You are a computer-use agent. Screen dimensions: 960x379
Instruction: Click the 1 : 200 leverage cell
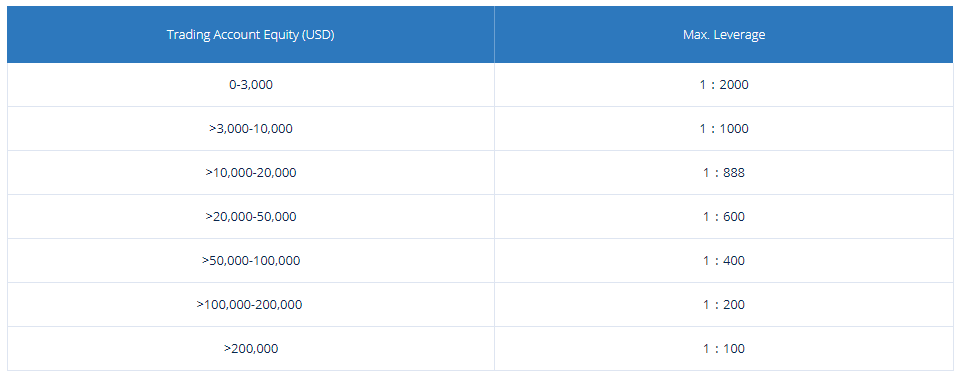[x=724, y=305]
